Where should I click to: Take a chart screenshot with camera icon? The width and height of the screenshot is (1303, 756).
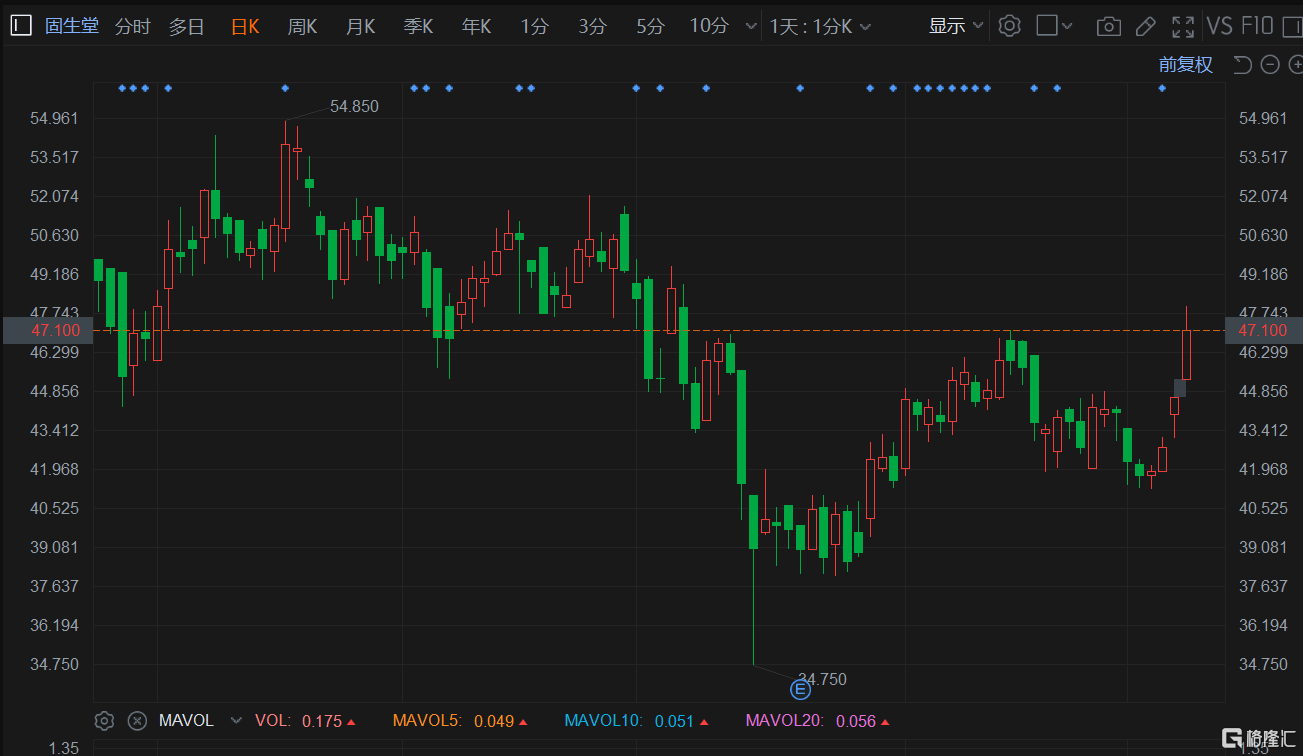(x=1108, y=26)
